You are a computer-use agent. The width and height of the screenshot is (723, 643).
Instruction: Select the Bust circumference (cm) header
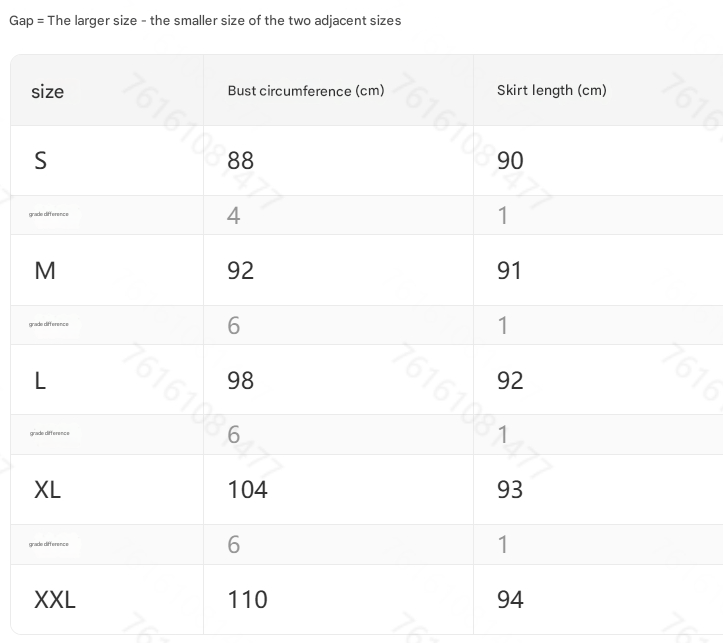[306, 90]
